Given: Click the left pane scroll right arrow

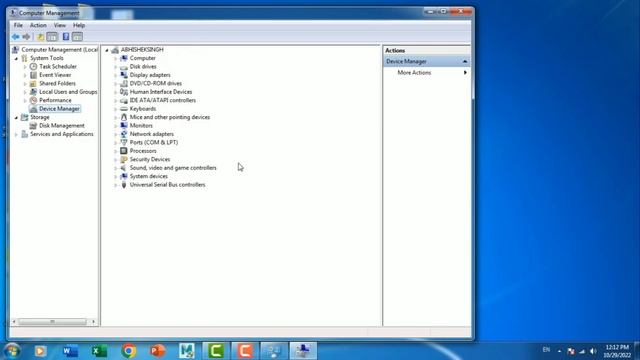Looking at the screenshot, I should pyautogui.click(x=93, y=322).
